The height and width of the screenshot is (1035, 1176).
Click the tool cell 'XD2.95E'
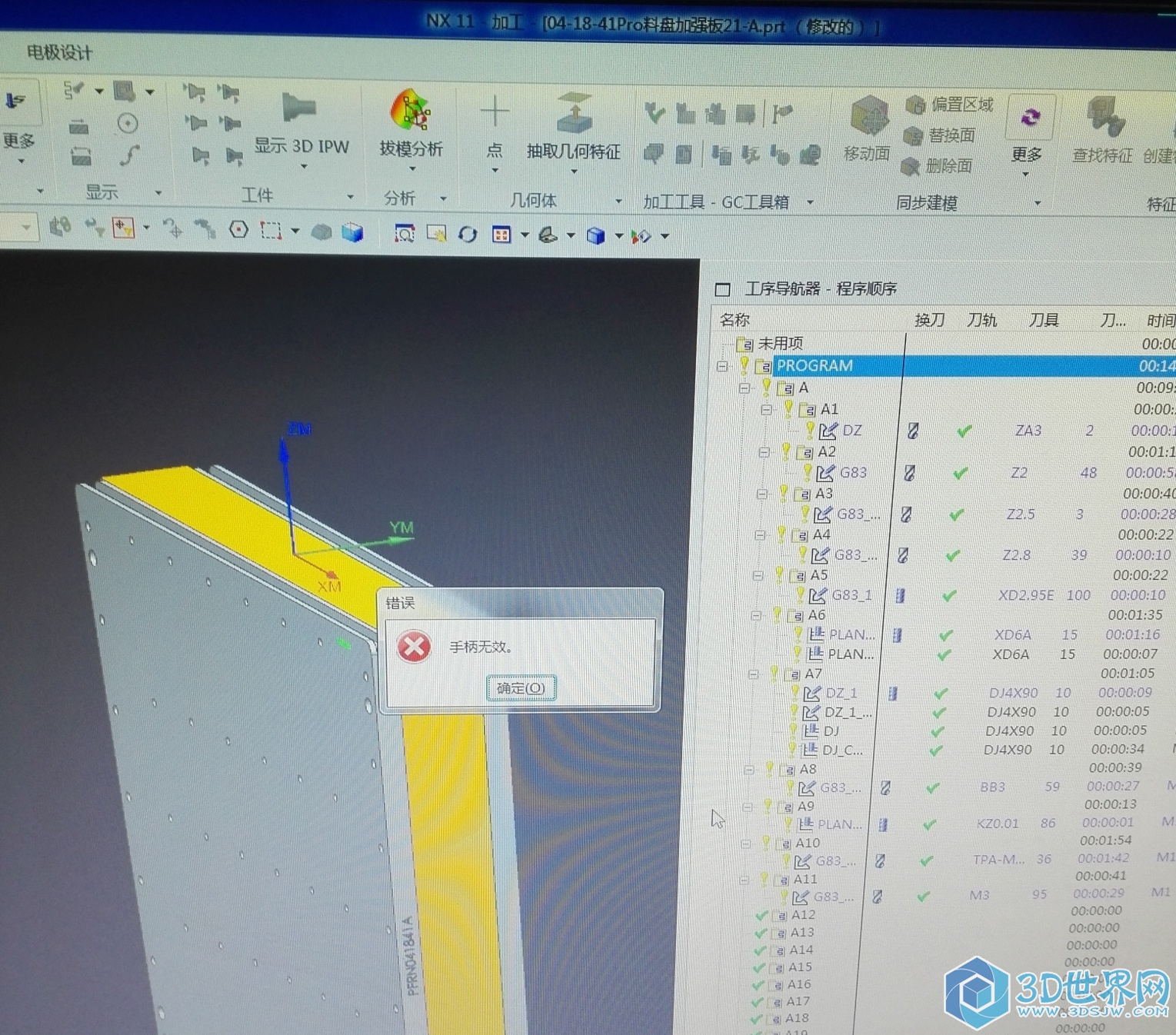pos(1026,595)
